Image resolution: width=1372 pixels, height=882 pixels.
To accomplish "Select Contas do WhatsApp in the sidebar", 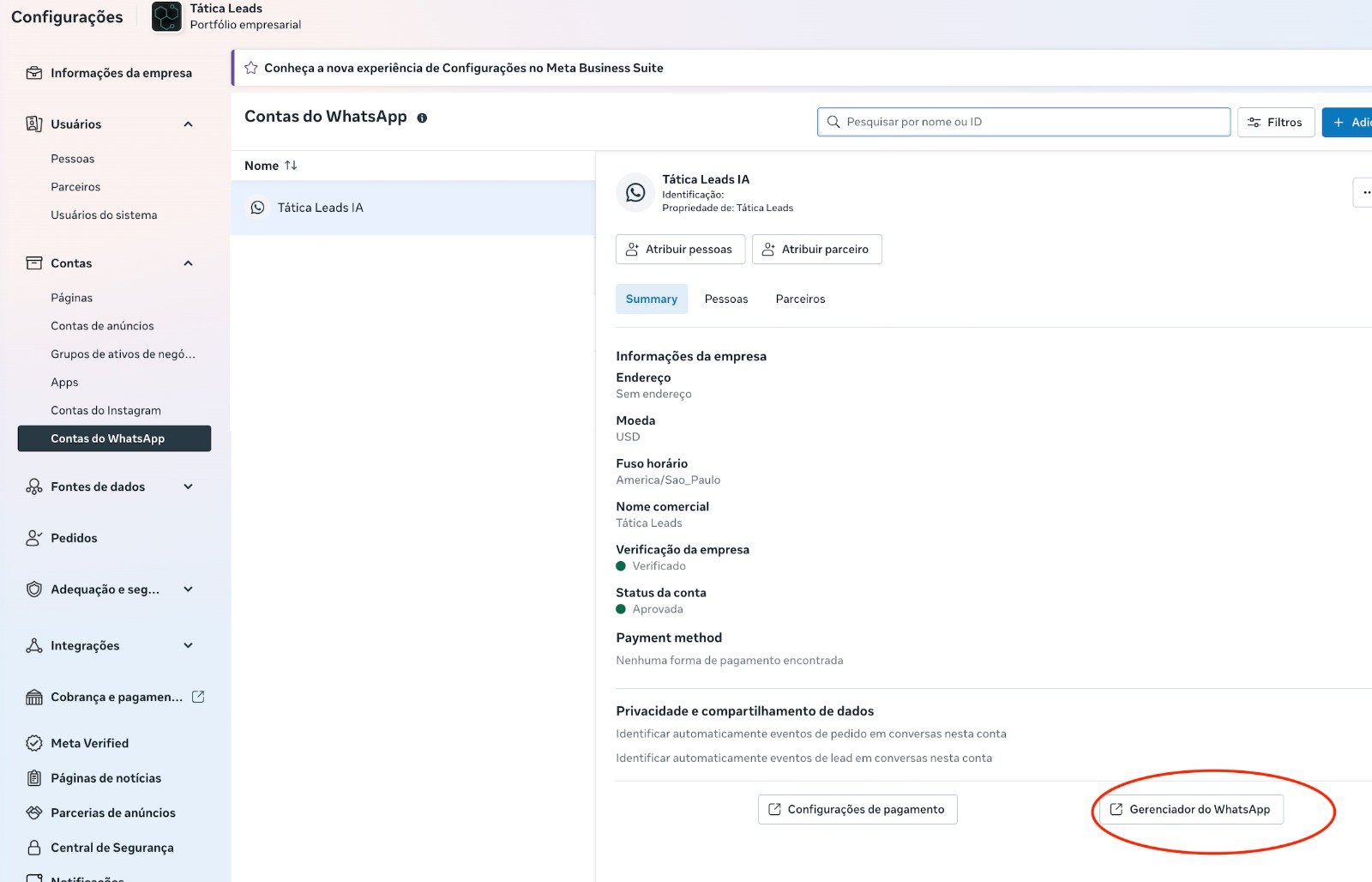I will coord(114,438).
